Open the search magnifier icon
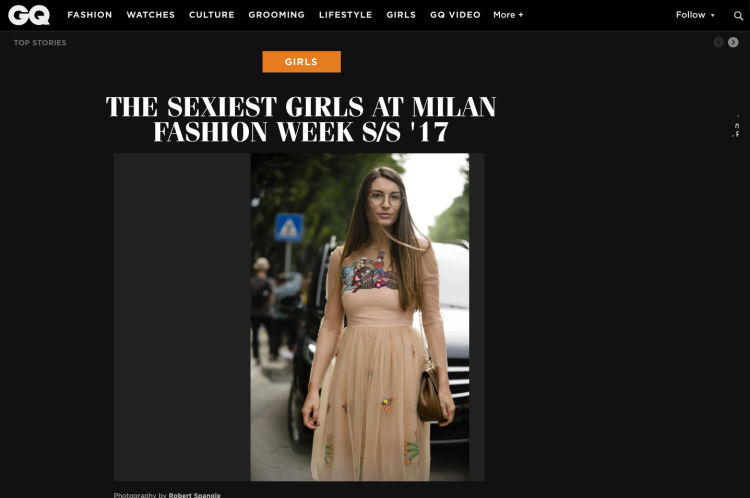The width and height of the screenshot is (750, 498). pos(738,16)
